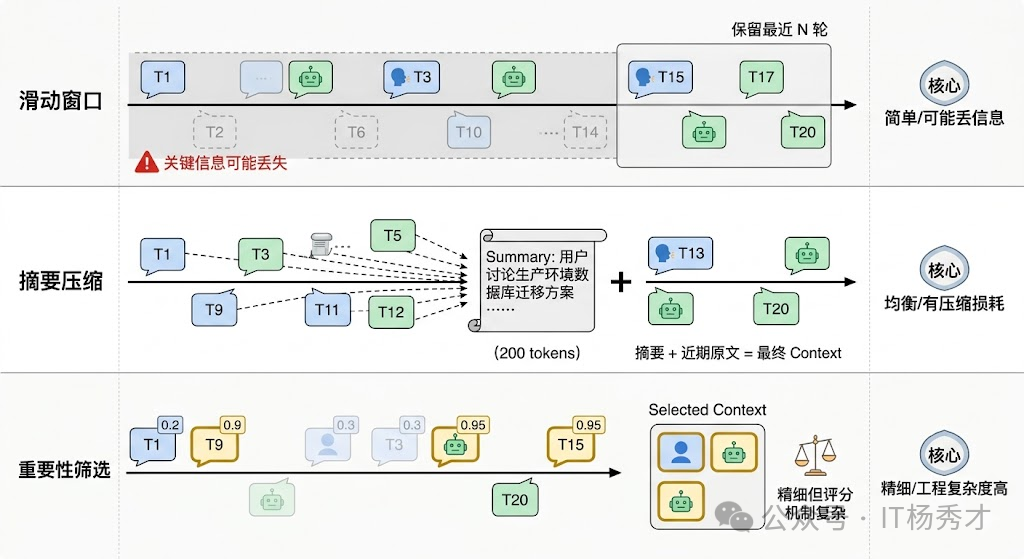The height and width of the screenshot is (559, 1024).
Task: Click the blue T13 speaking-head bubble
Action: coord(680,255)
